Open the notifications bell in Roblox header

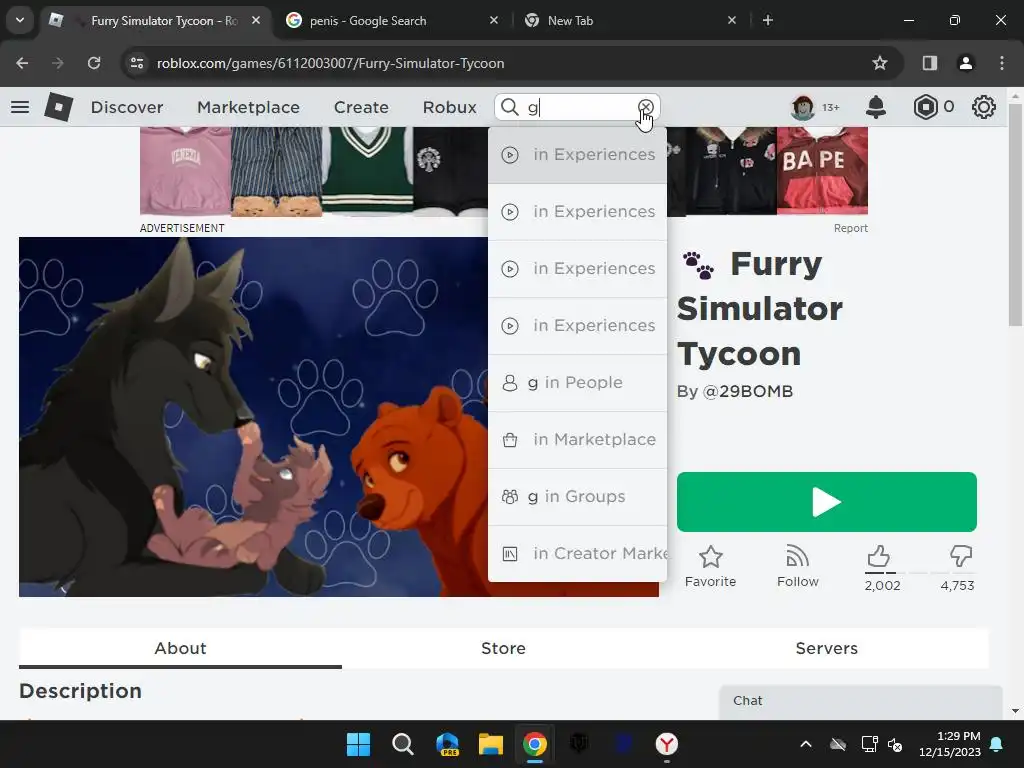(876, 107)
